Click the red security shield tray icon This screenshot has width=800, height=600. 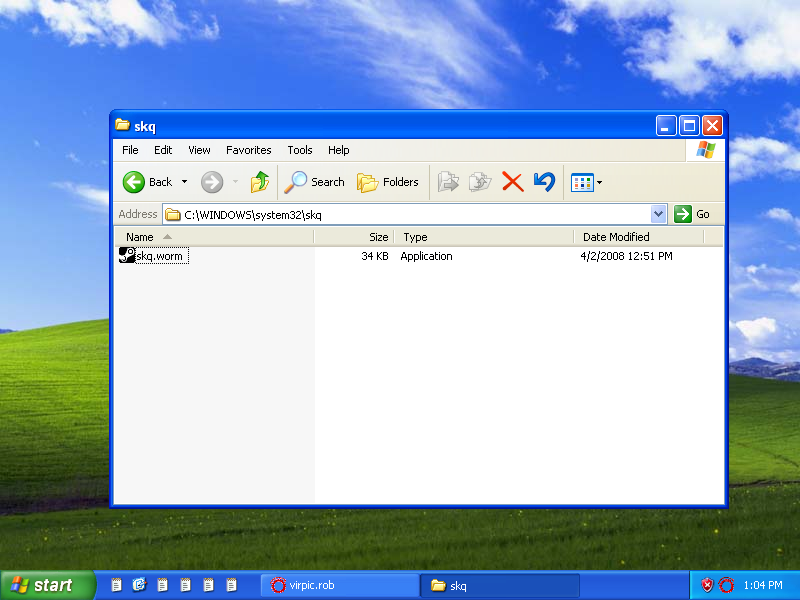coord(707,585)
